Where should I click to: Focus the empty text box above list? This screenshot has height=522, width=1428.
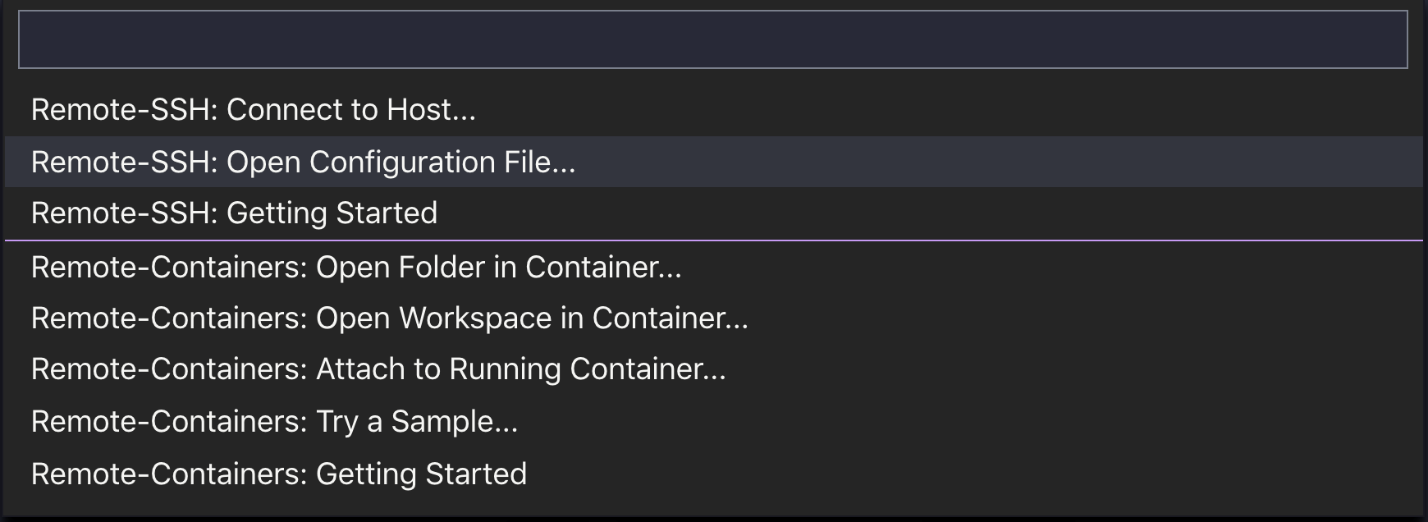tap(712, 40)
